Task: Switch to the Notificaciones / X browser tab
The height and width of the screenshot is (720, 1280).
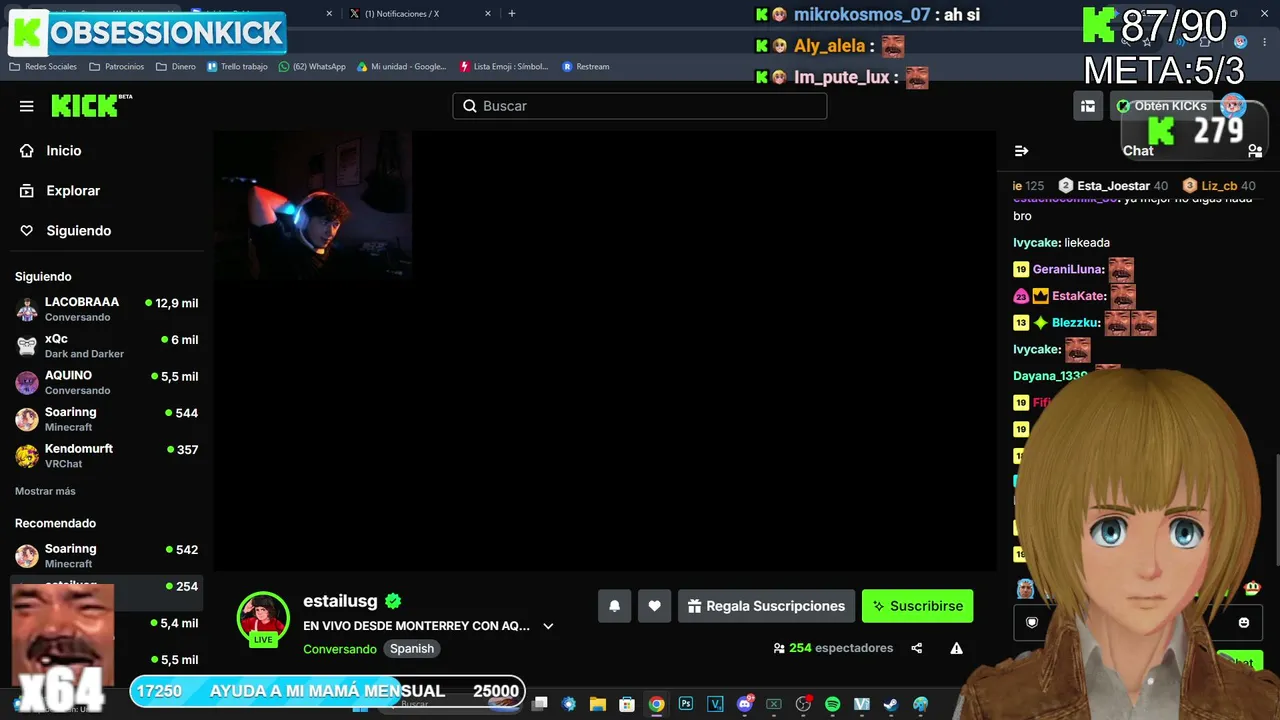Action: click(x=420, y=14)
